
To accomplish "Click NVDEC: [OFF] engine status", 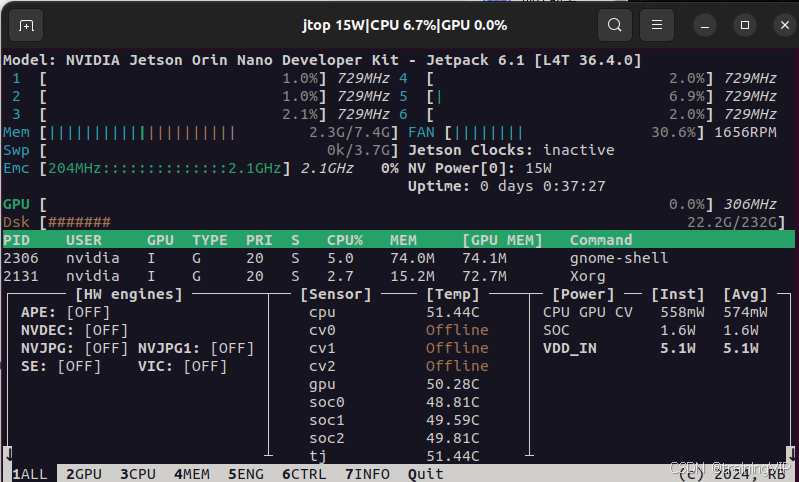I will click(74, 330).
